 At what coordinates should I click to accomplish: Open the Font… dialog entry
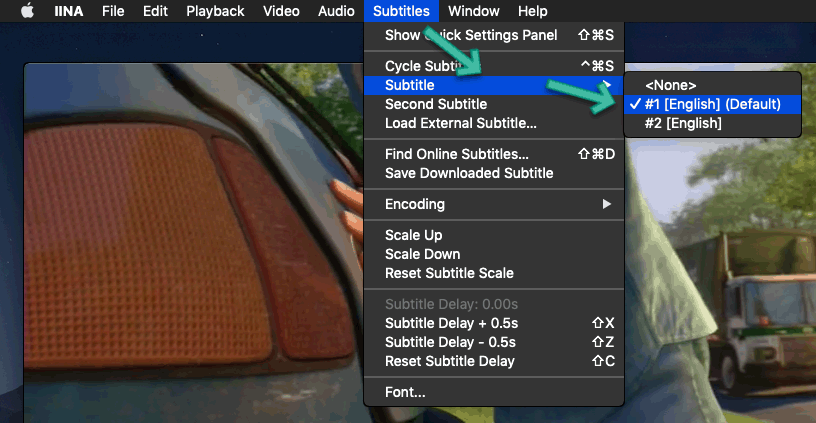494,392
